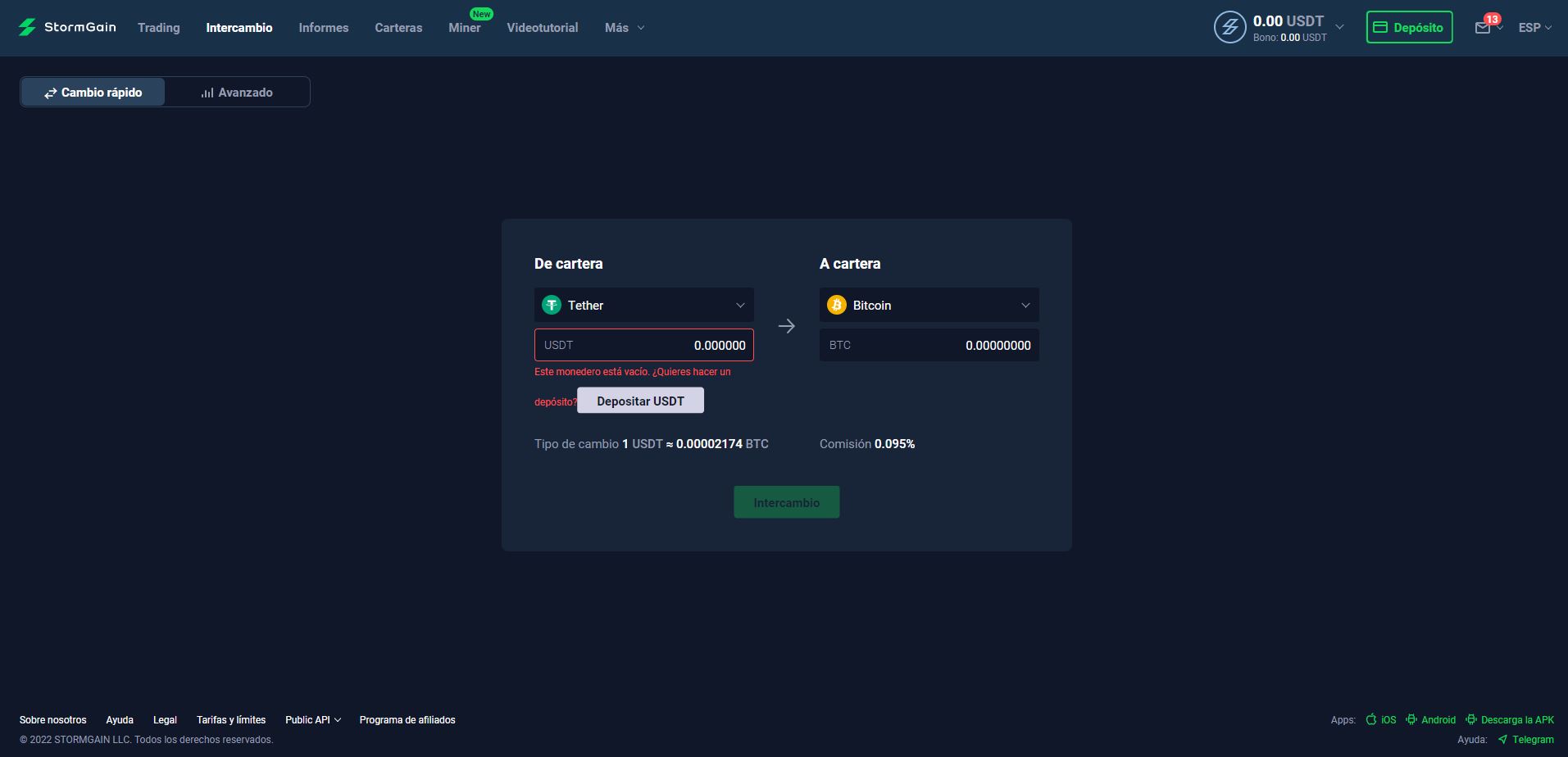Click the Depositar USDT button

tap(640, 401)
